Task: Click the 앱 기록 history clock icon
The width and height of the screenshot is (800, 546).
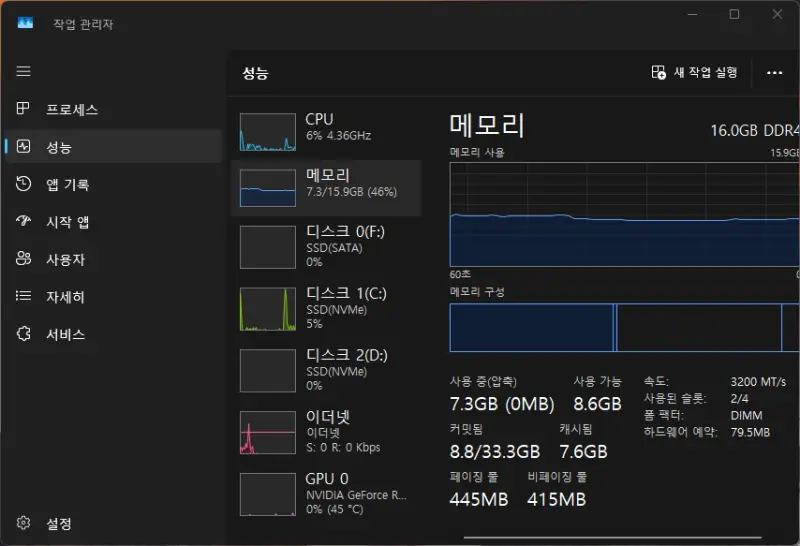Action: point(23,184)
